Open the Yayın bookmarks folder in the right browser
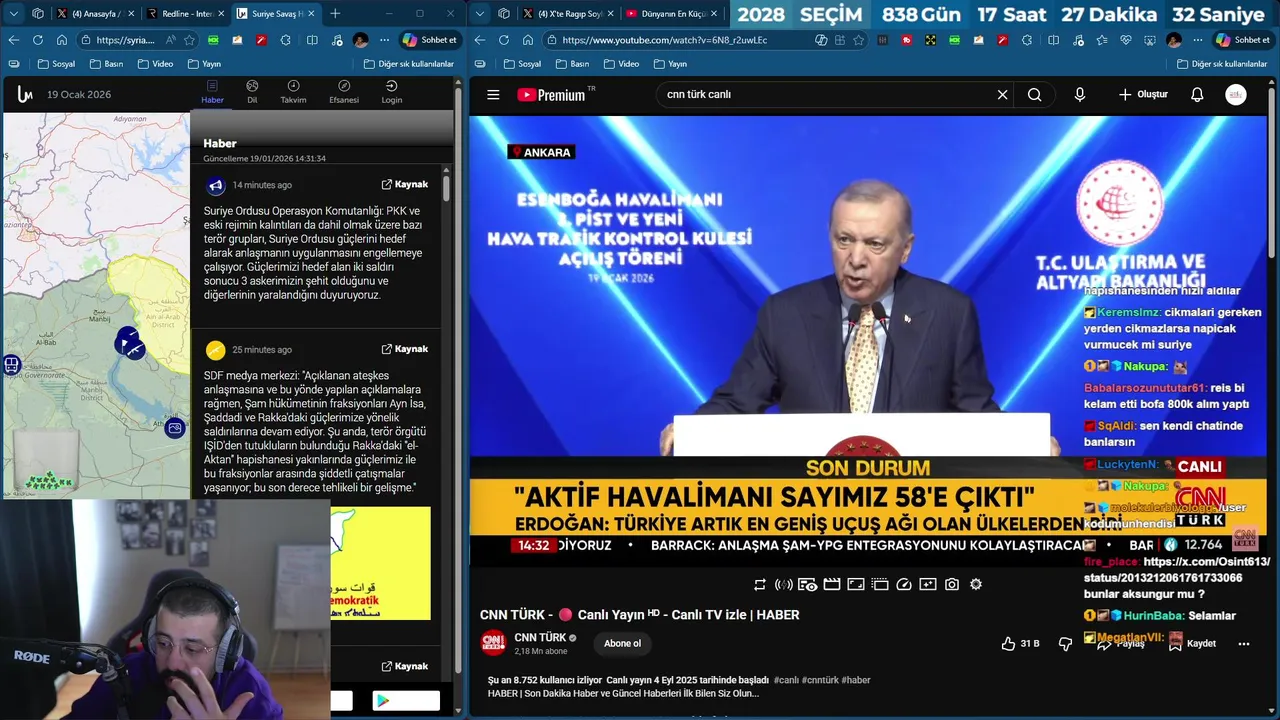The width and height of the screenshot is (1280, 720). 669,64
